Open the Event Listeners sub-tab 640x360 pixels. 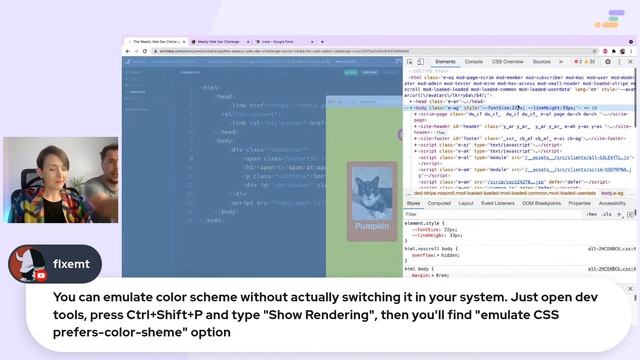498,203
